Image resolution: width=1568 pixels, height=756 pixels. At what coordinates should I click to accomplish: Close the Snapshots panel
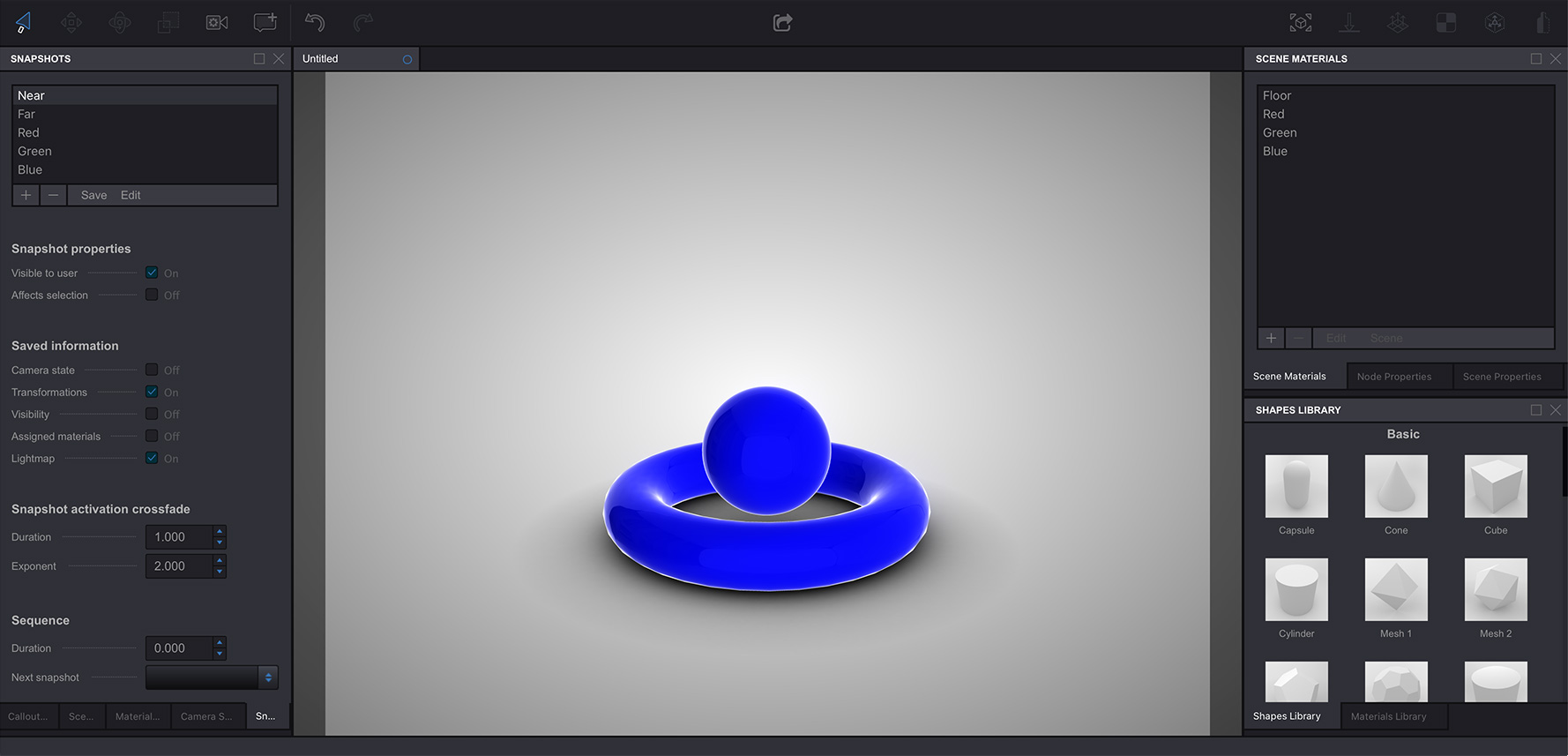pos(279,58)
